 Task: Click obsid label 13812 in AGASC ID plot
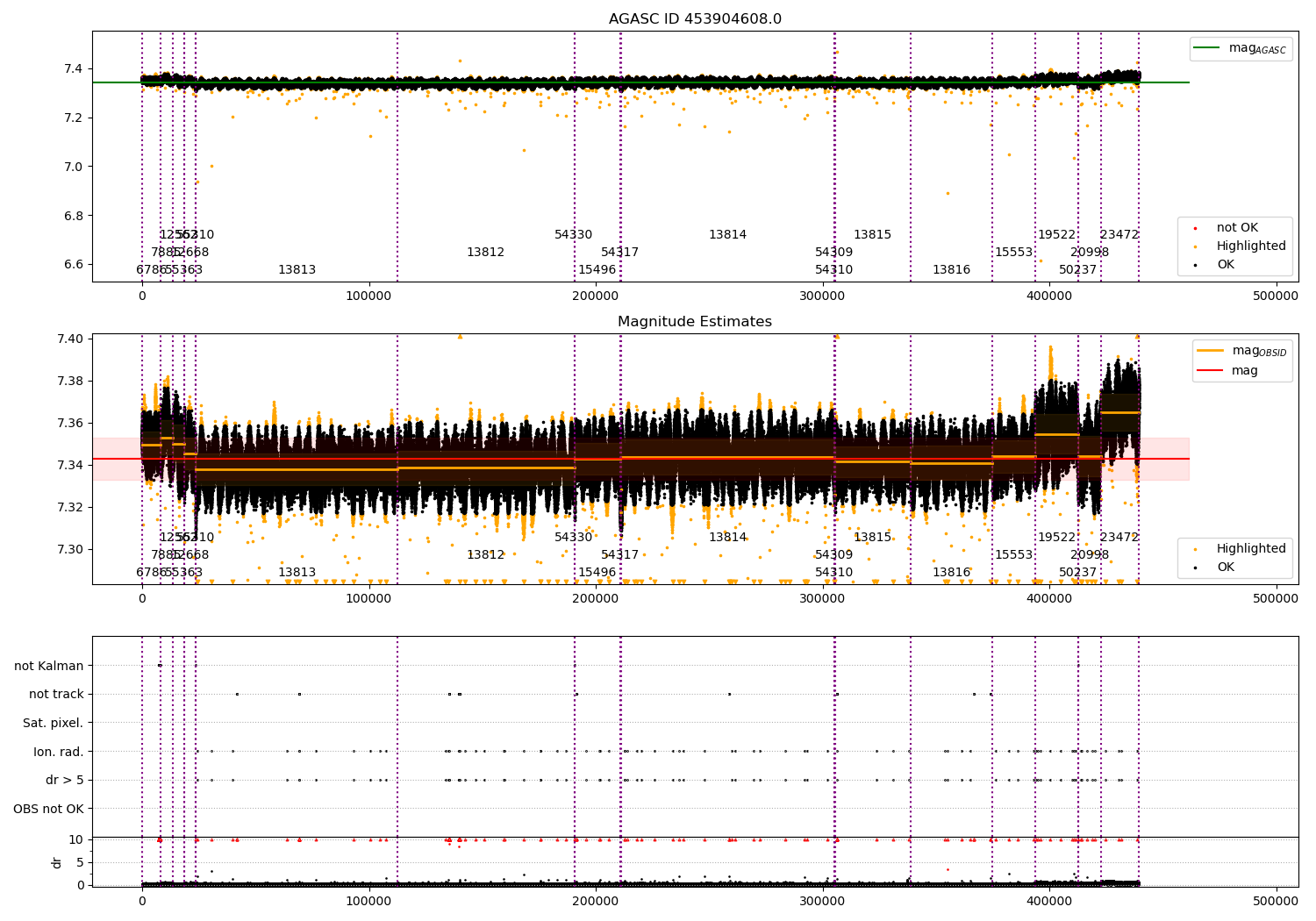tap(485, 253)
